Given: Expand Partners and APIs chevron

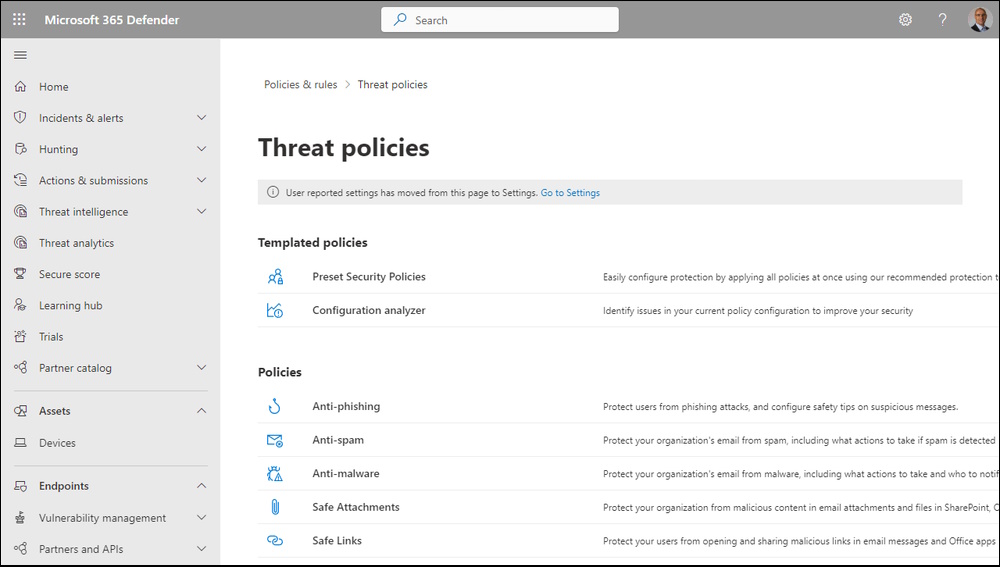Looking at the screenshot, I should pyautogui.click(x=202, y=549).
